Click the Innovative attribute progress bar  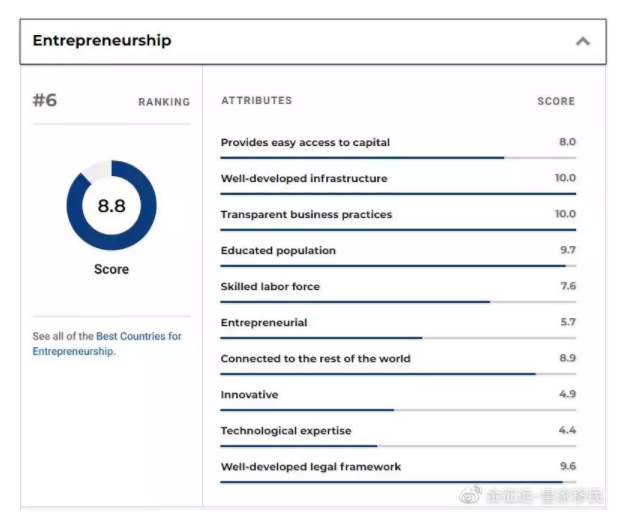(x=398, y=410)
